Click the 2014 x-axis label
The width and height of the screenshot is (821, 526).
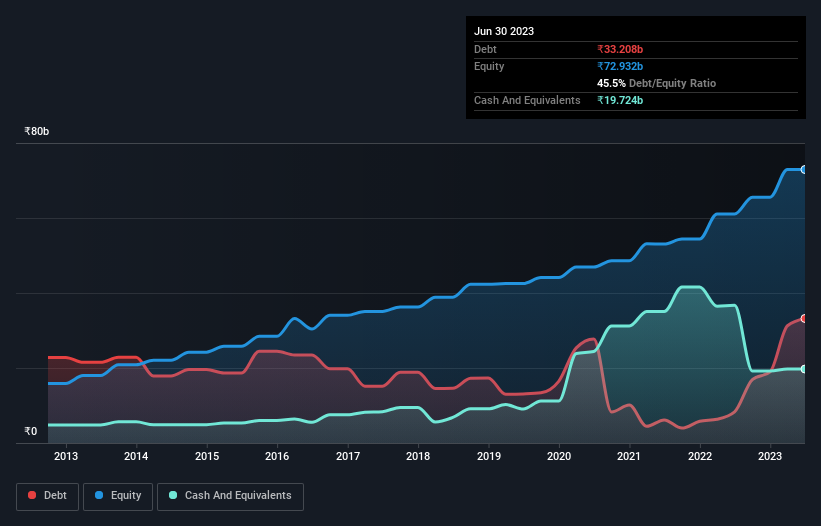coord(136,456)
